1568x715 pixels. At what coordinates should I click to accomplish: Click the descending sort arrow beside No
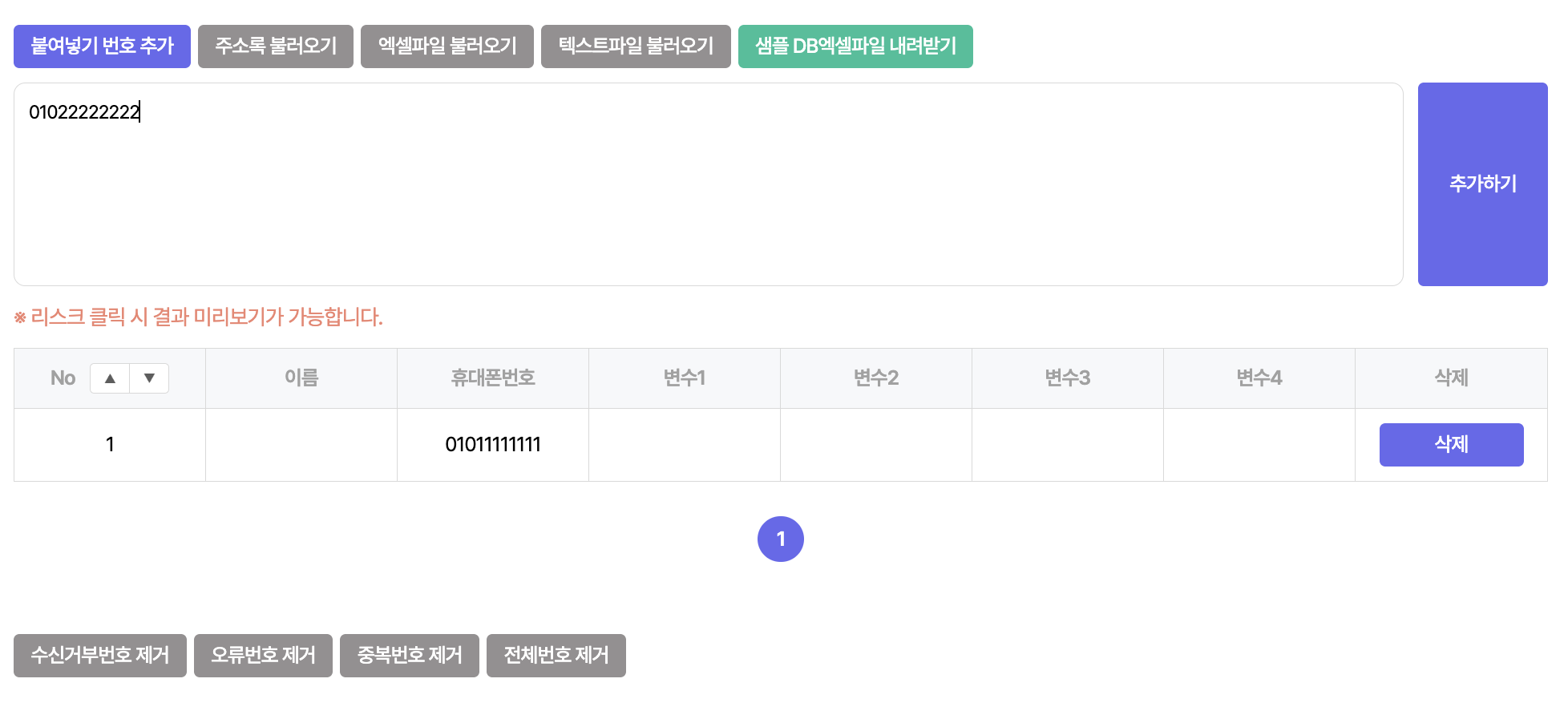[149, 378]
